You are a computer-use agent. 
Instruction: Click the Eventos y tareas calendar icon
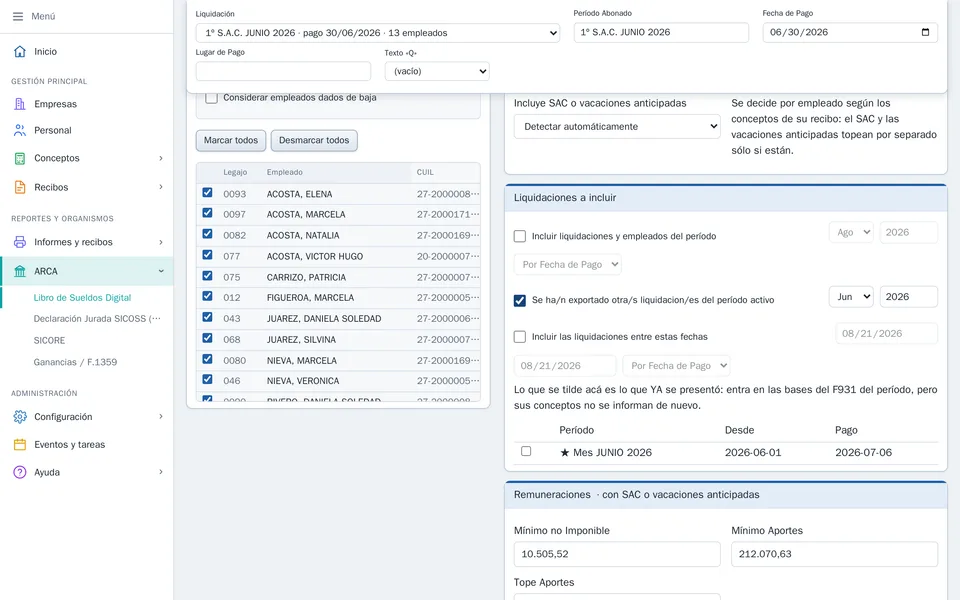tap(20, 444)
